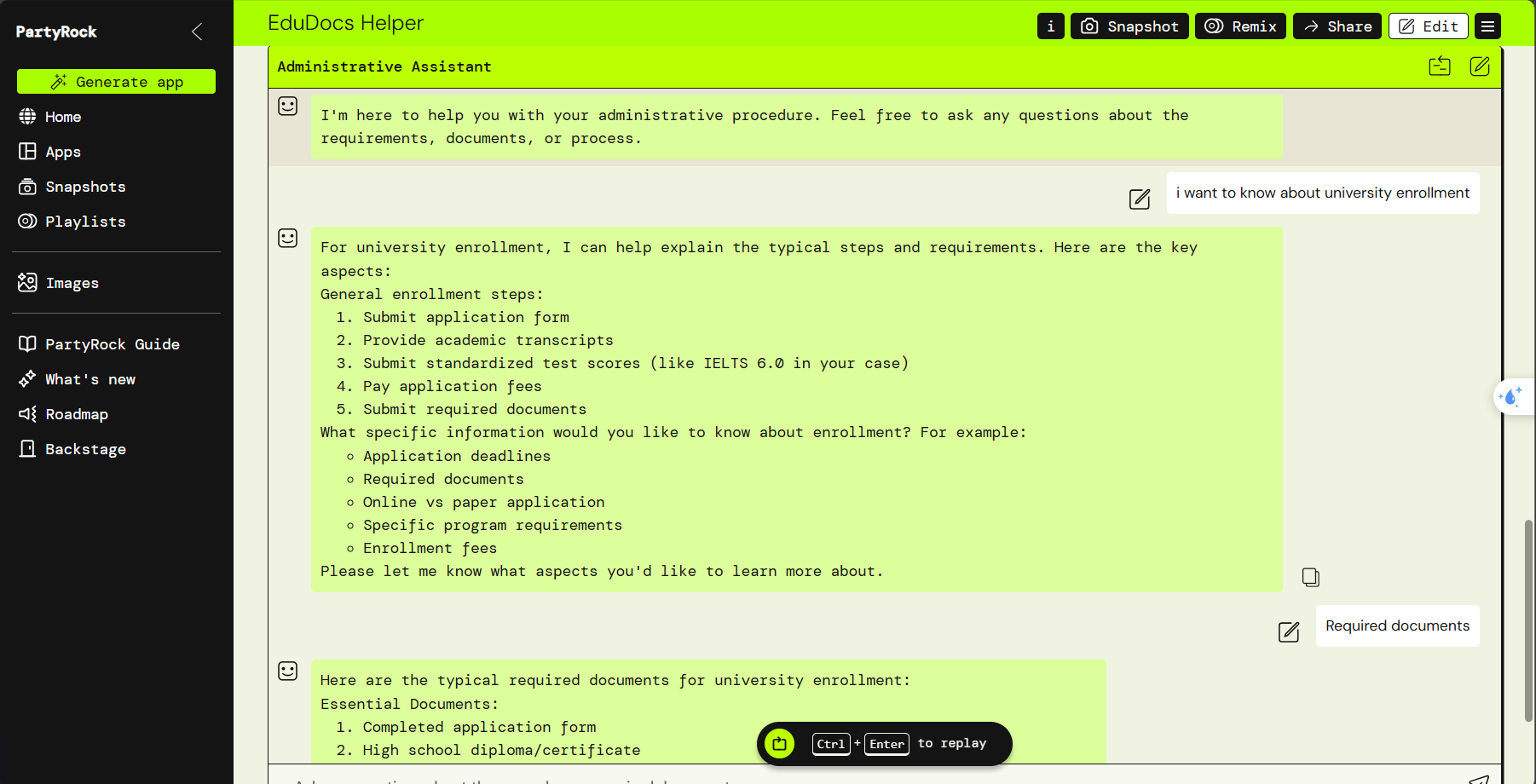Click the PartyRock Guide book icon
The image size is (1536, 784).
(x=27, y=344)
